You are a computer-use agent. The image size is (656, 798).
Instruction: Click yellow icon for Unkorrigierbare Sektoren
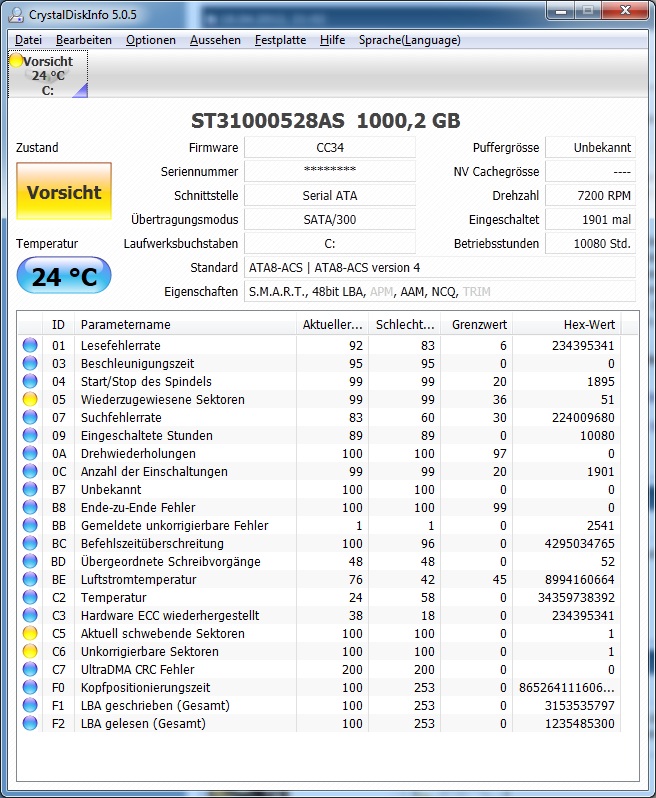(30, 651)
